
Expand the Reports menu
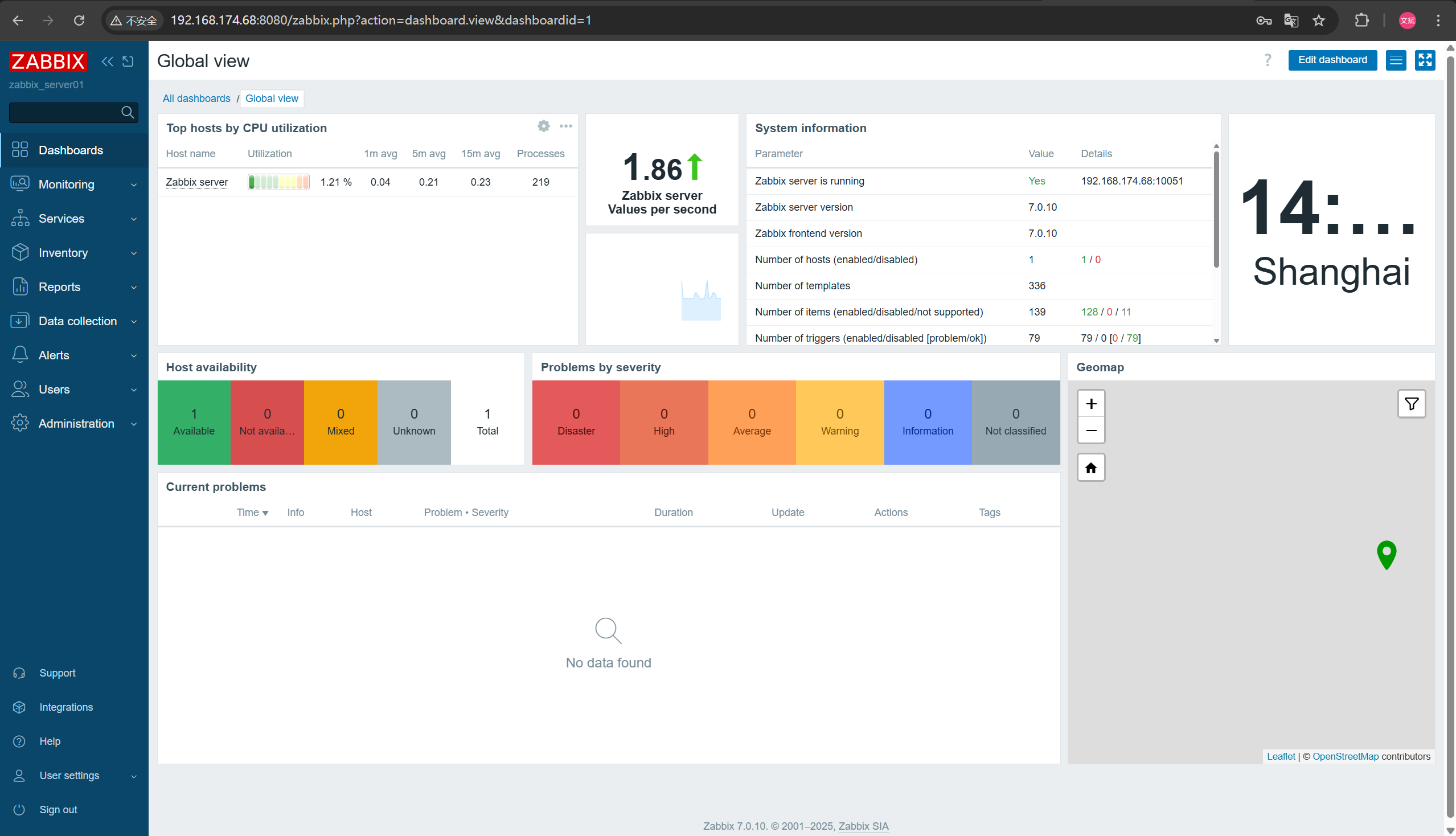pos(74,286)
